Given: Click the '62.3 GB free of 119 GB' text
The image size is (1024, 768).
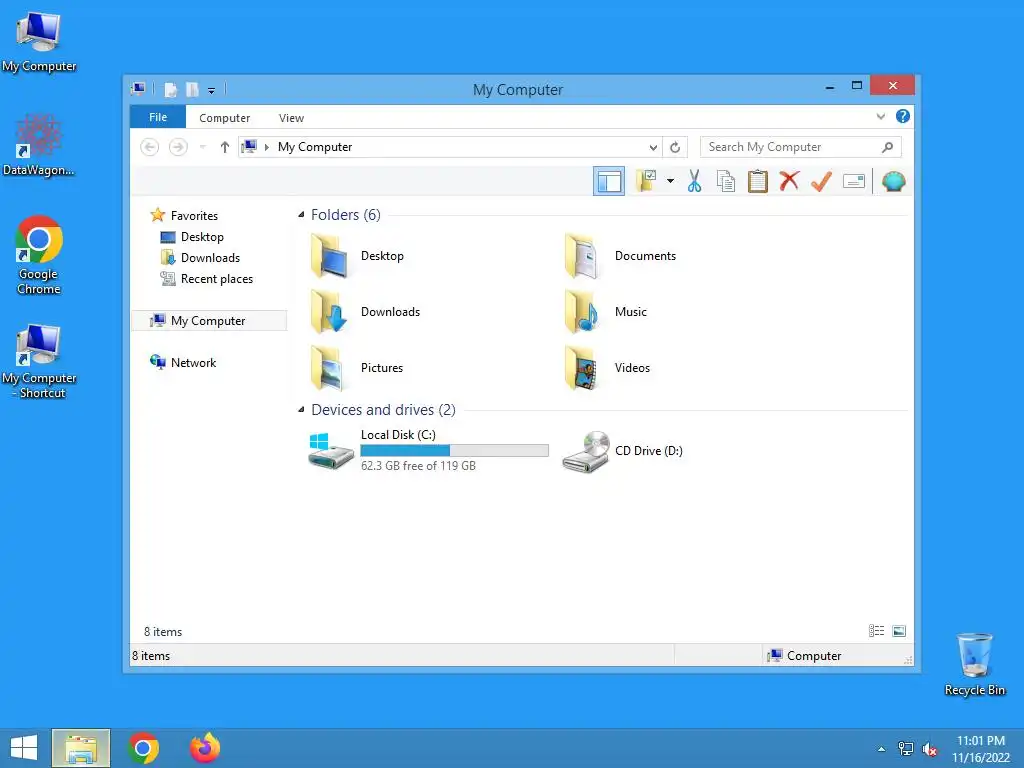Looking at the screenshot, I should pyautogui.click(x=418, y=466).
